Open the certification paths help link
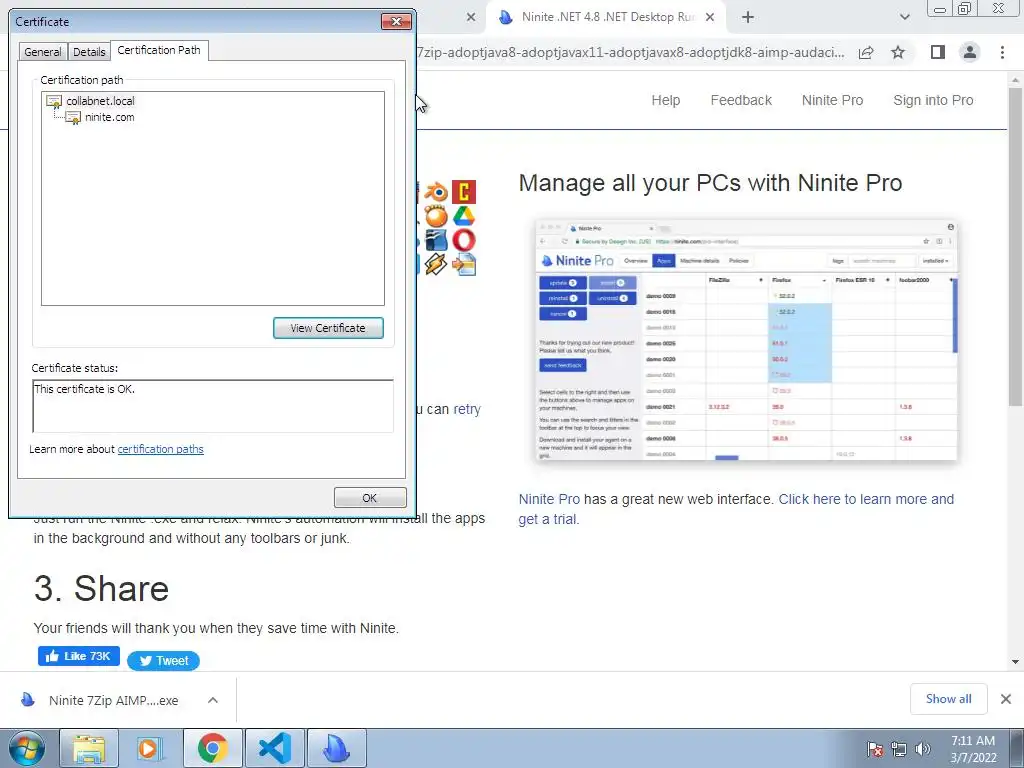1024x768 pixels. click(x=161, y=449)
